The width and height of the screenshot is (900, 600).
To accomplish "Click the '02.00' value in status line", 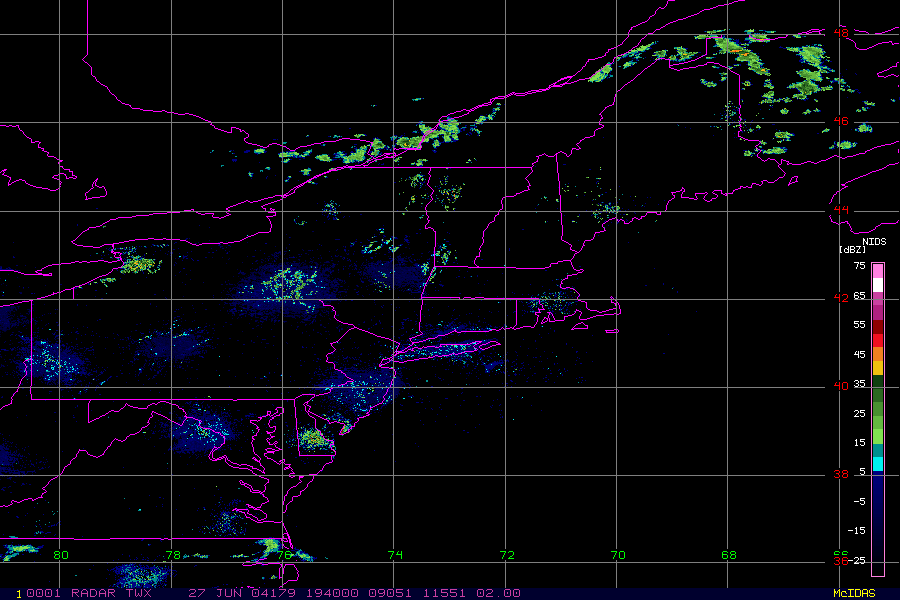I will point(498,593).
